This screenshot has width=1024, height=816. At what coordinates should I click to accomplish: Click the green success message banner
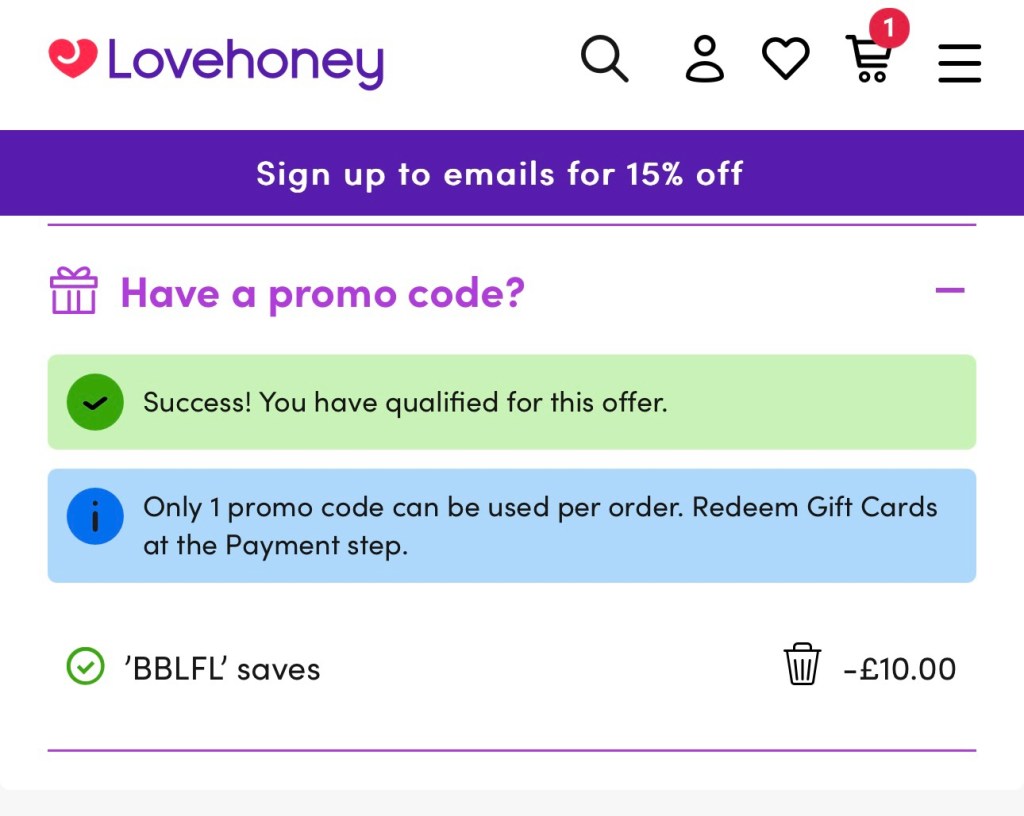[512, 402]
